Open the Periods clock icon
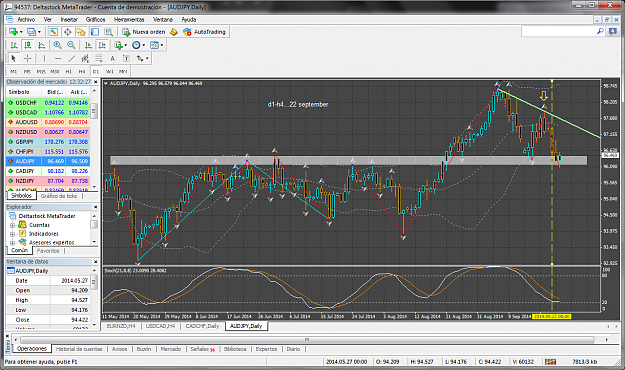The width and height of the screenshot is (625, 370). [136, 45]
